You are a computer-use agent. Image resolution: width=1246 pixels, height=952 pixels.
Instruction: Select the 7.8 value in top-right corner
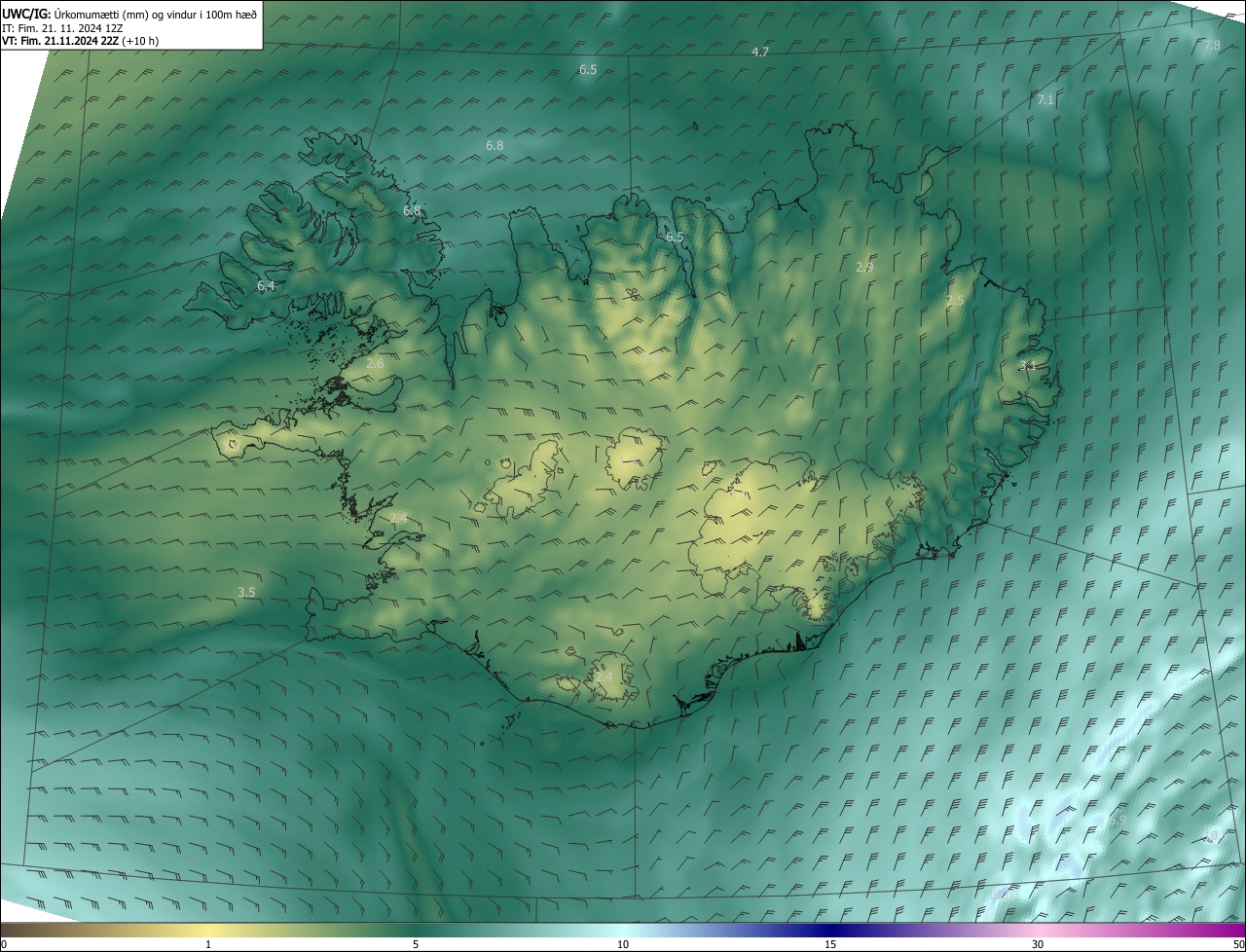click(1212, 46)
